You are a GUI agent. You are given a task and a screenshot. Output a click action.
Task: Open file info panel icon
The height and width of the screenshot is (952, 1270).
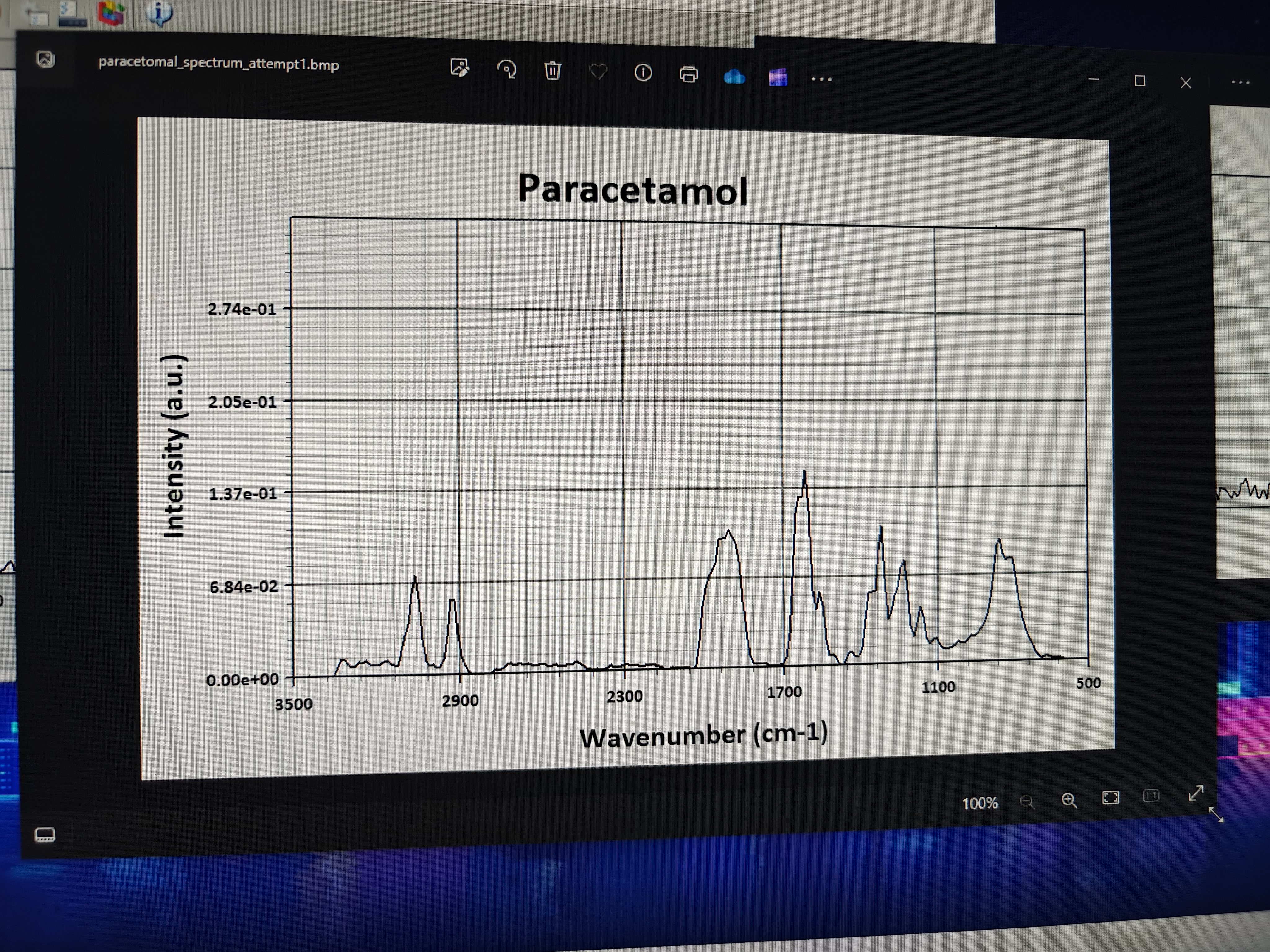click(643, 73)
